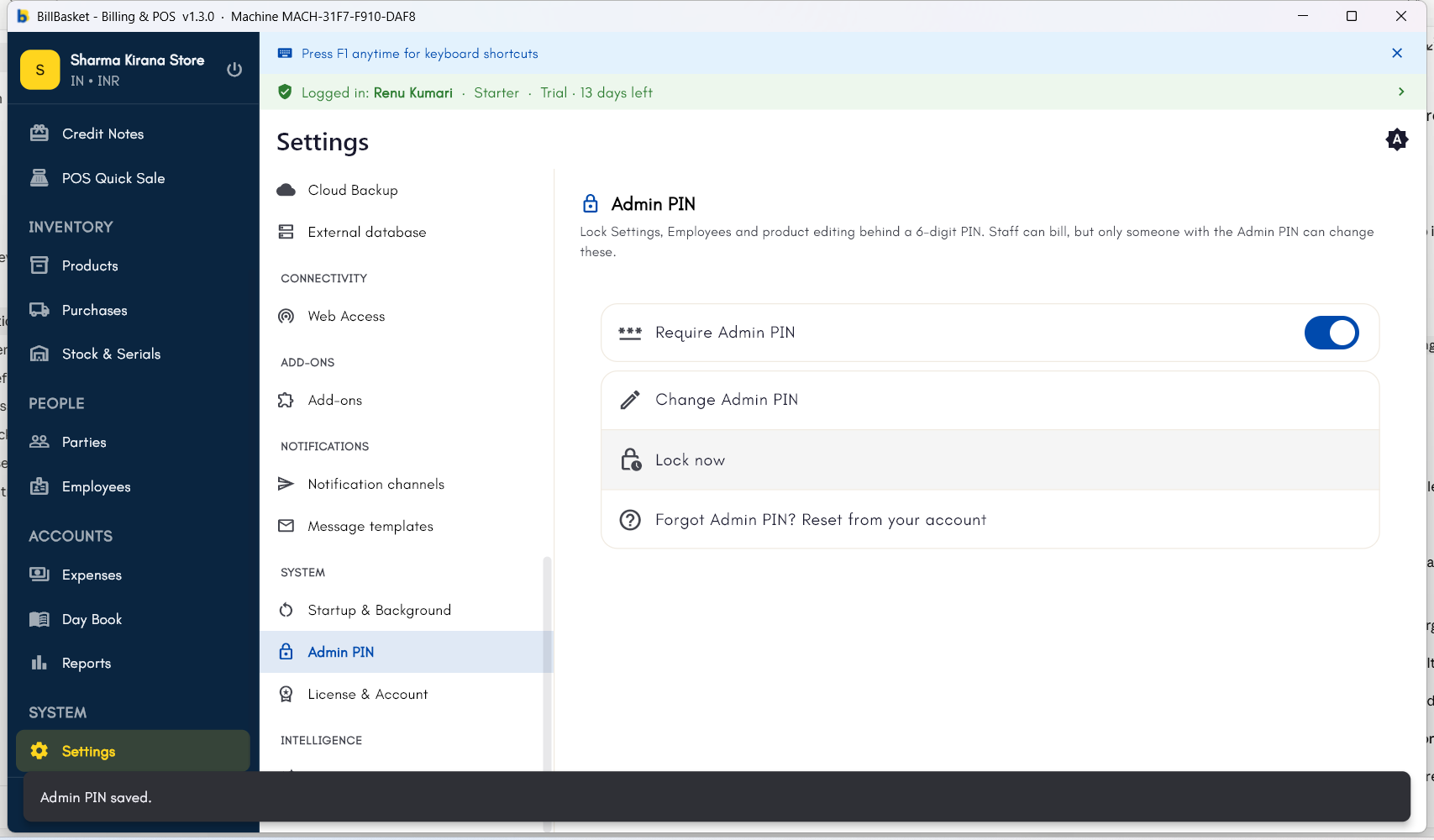Viewport: 1434px width, 840px height.
Task: Click the power icon beside Sharma Kirana Store
Action: 234,70
